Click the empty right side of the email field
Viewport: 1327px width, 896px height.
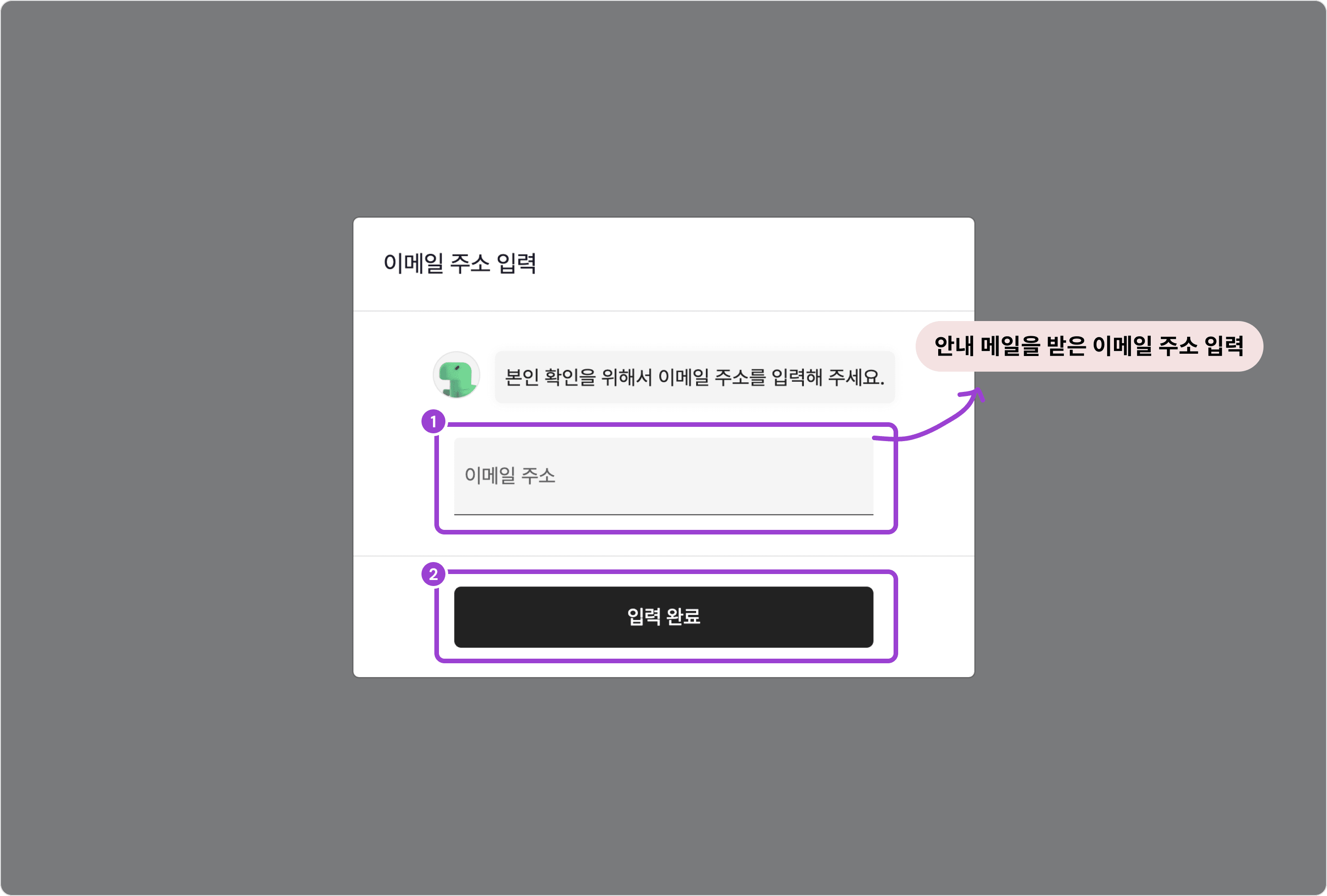tap(742, 476)
